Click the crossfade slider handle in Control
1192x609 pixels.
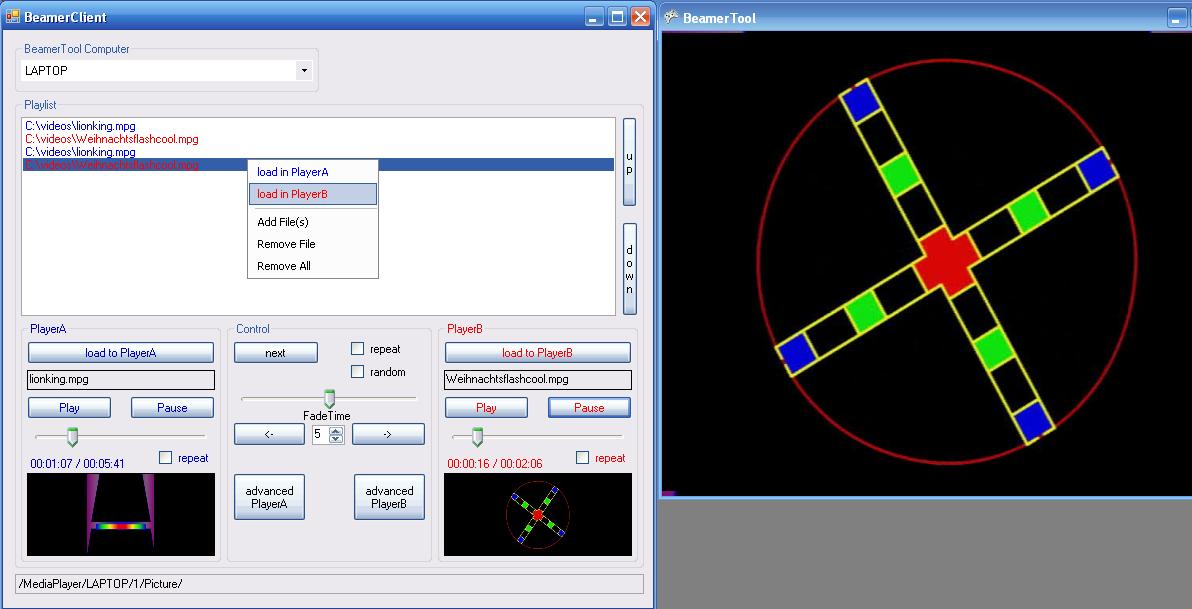pyautogui.click(x=329, y=399)
